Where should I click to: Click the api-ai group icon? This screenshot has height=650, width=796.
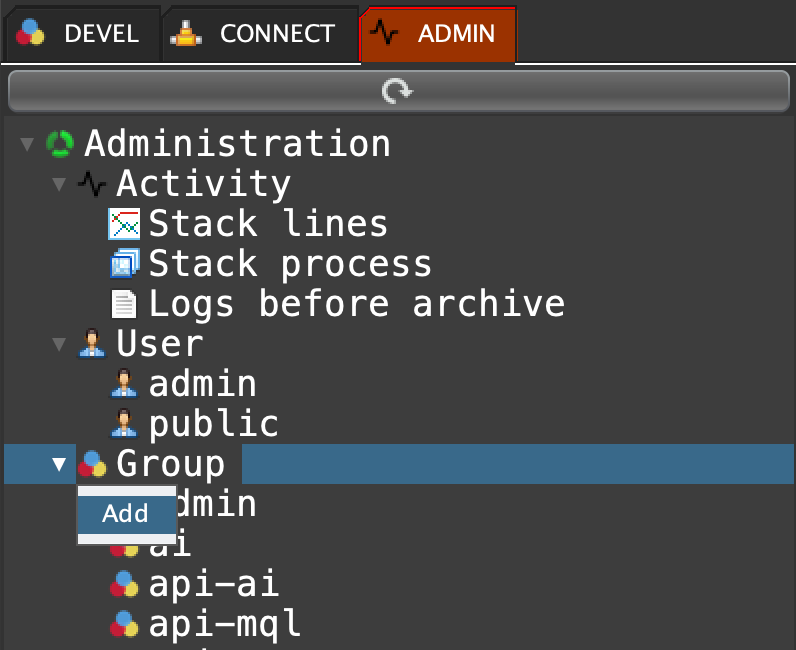point(124,584)
